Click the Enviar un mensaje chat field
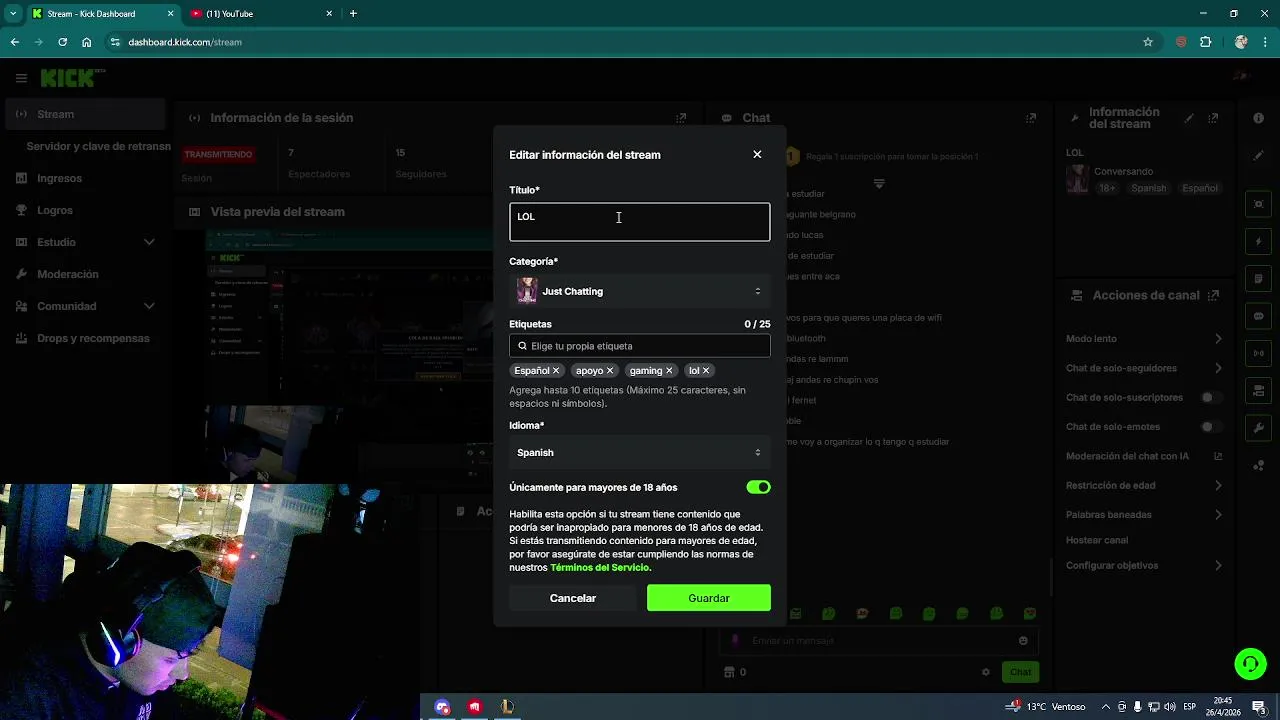Screen dimensions: 1280x720 (x=880, y=641)
